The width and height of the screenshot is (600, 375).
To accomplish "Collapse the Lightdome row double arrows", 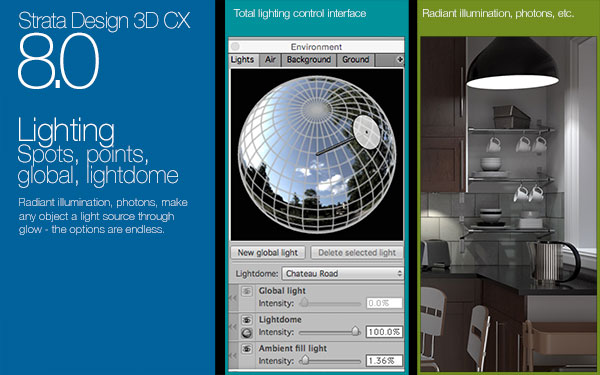I will click(x=233, y=326).
